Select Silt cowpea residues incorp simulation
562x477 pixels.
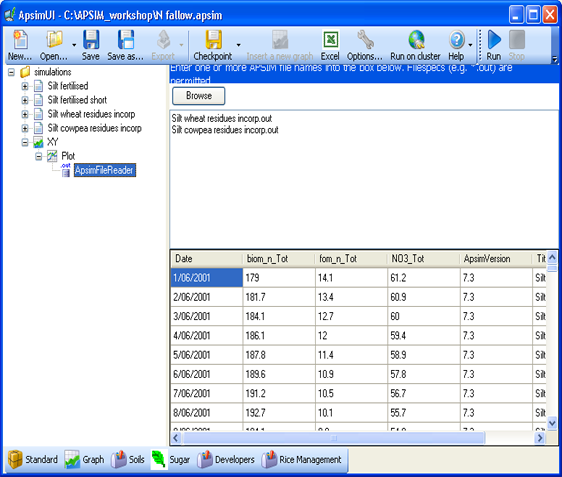click(x=95, y=128)
